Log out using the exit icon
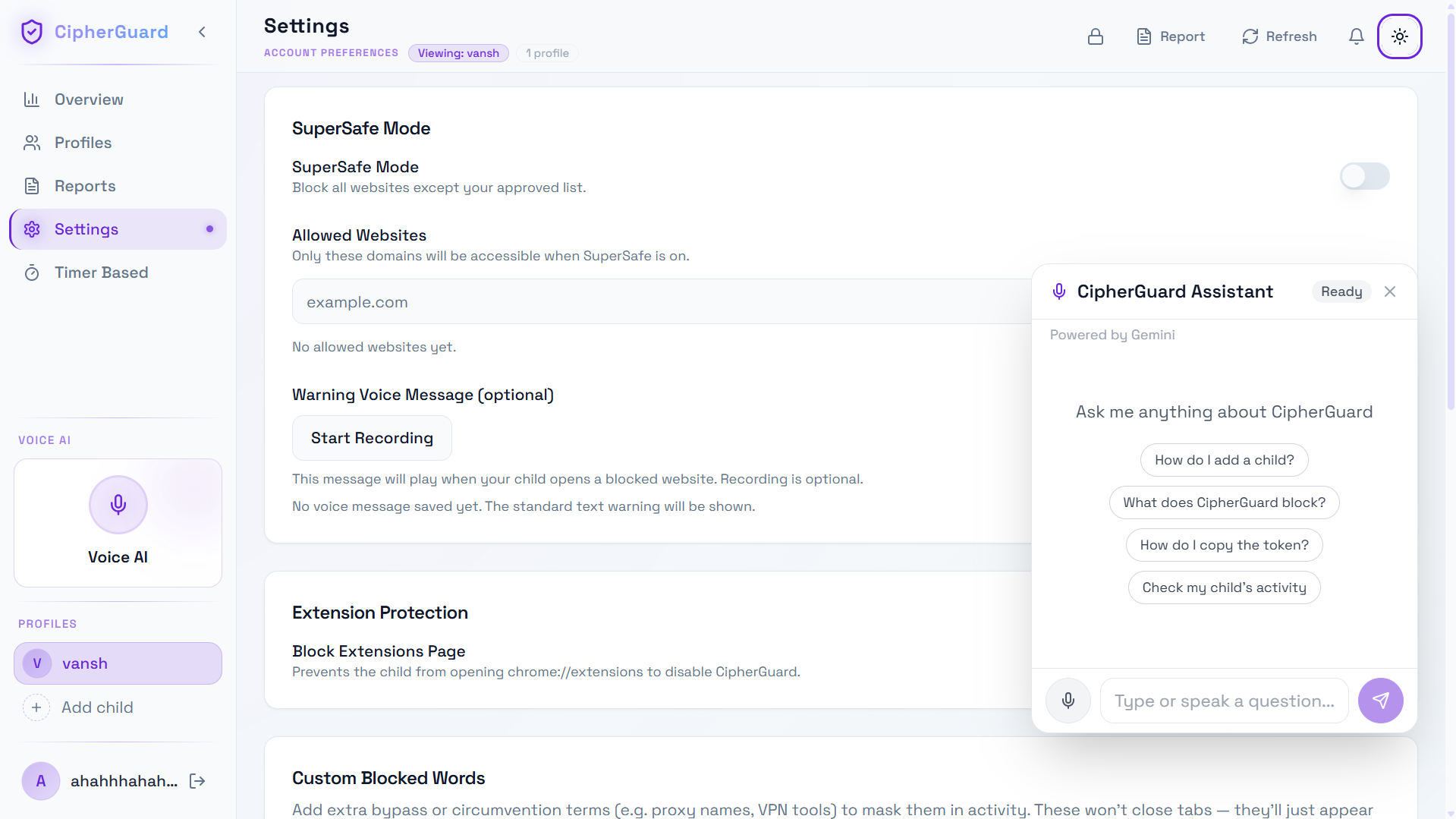The height and width of the screenshot is (819, 1456). coord(197,781)
